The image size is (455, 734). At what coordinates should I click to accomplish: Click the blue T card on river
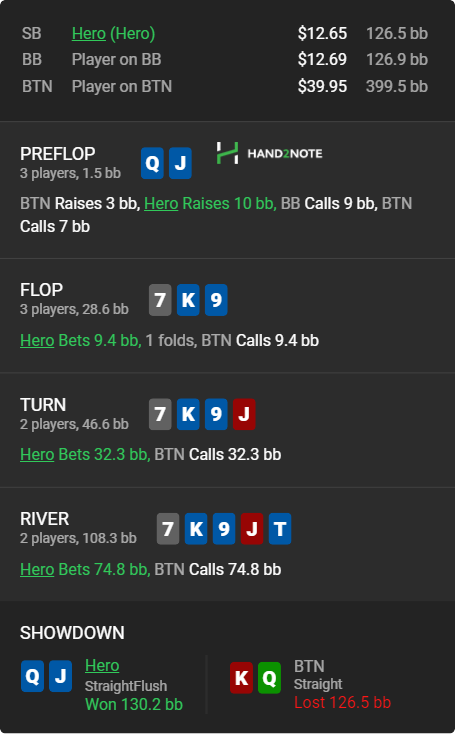point(280,528)
